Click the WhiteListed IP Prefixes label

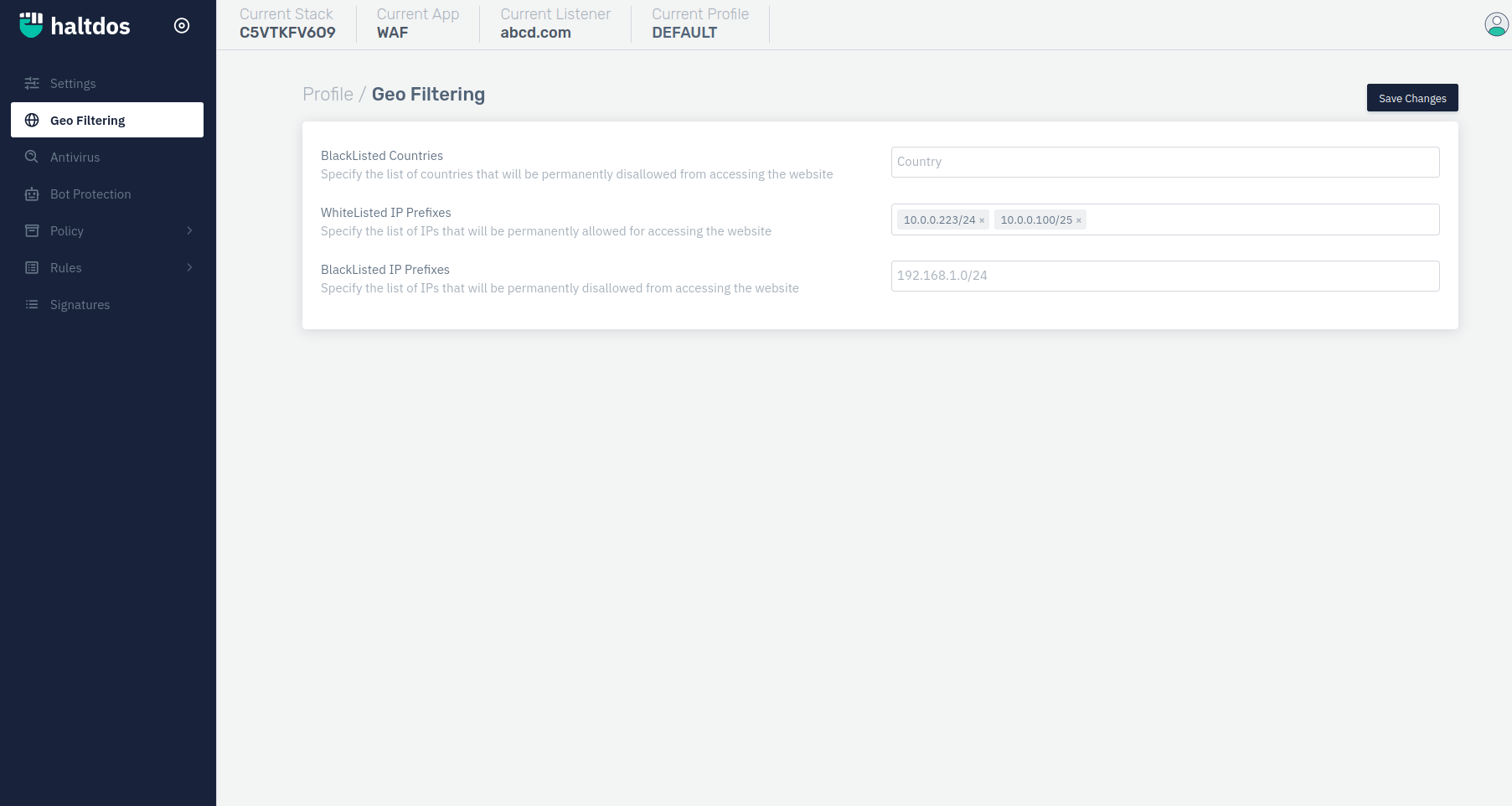pyautogui.click(x=386, y=213)
